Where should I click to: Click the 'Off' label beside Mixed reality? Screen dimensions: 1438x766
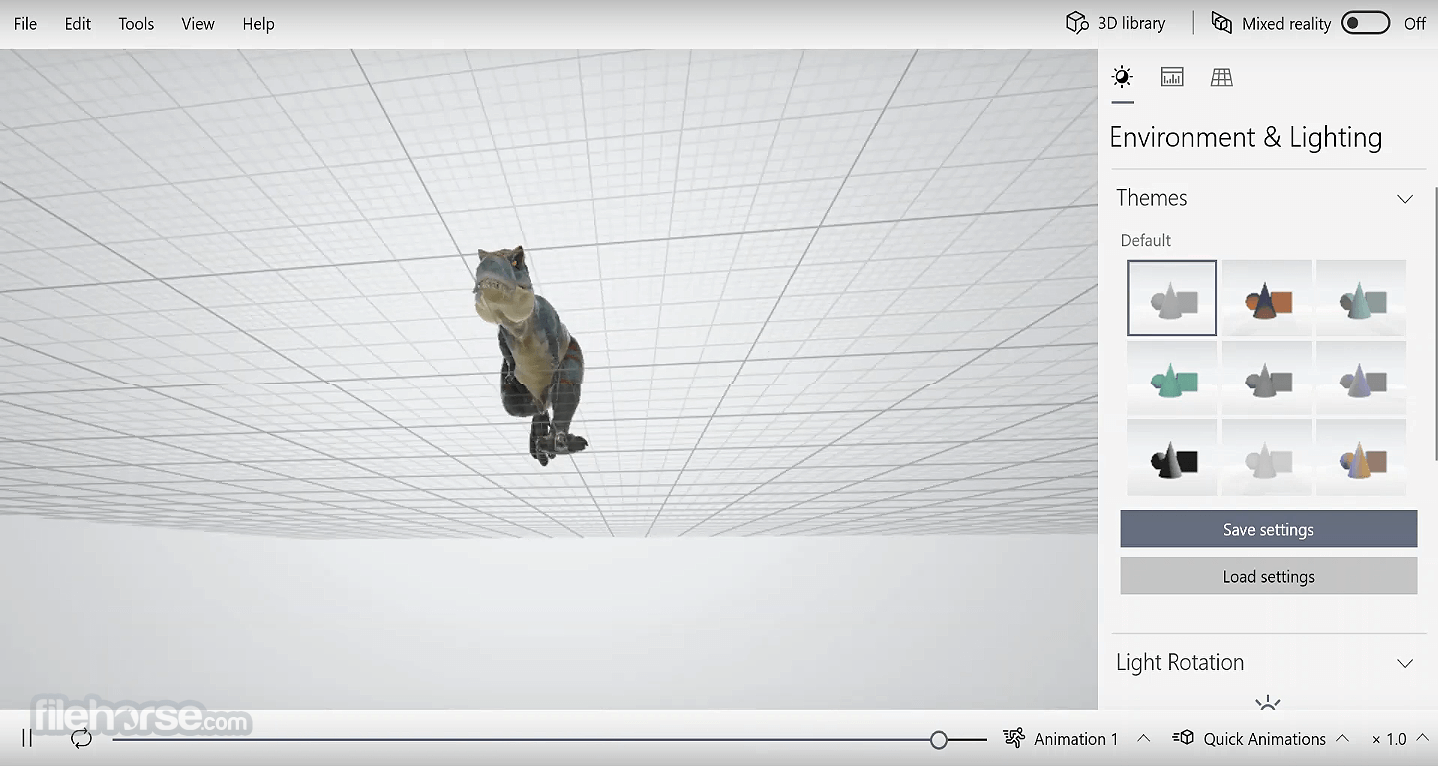pos(1414,24)
